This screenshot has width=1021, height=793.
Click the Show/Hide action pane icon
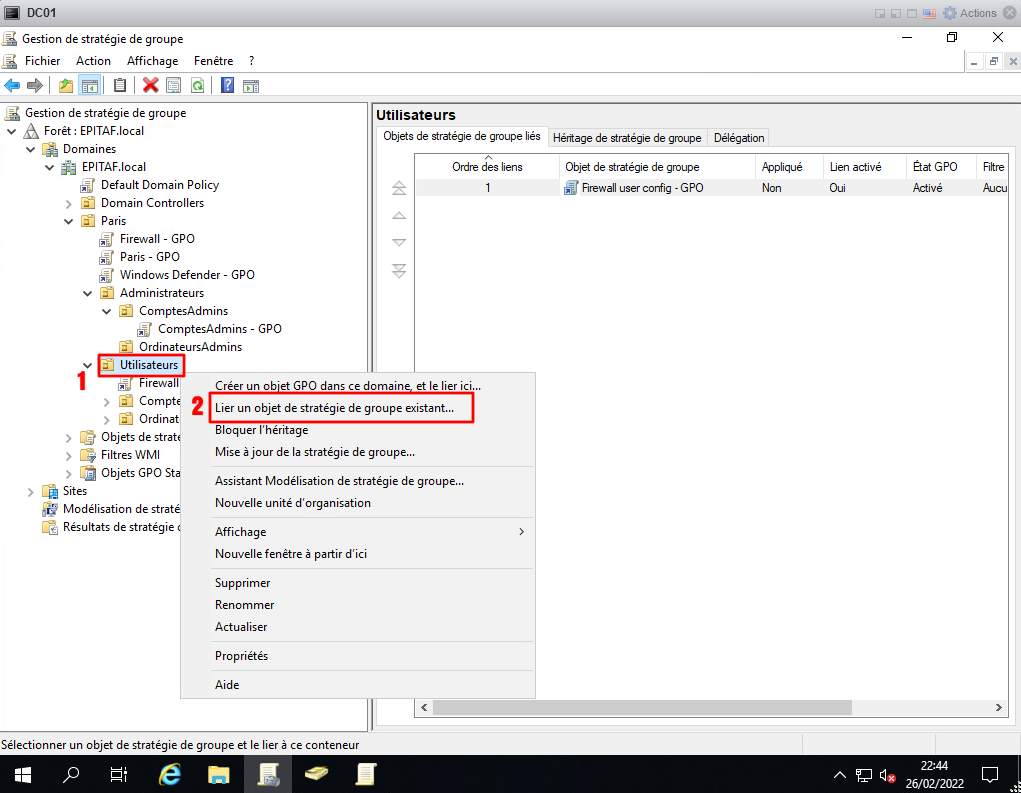(251, 85)
